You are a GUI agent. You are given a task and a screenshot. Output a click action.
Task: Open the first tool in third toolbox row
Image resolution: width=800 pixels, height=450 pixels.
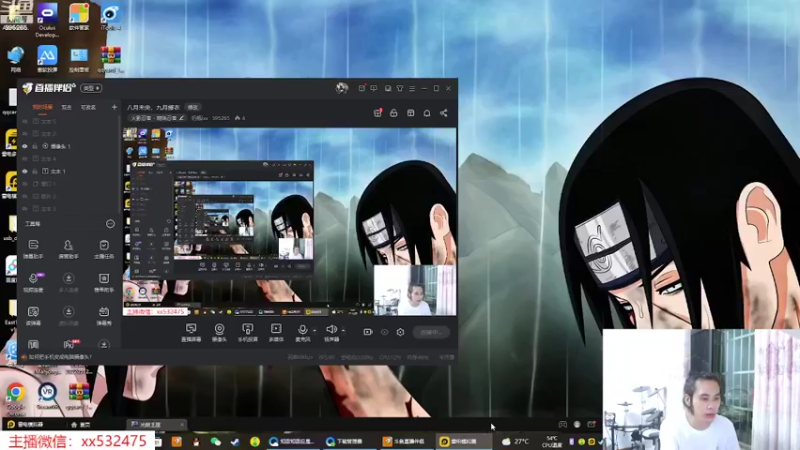[x=33, y=315]
